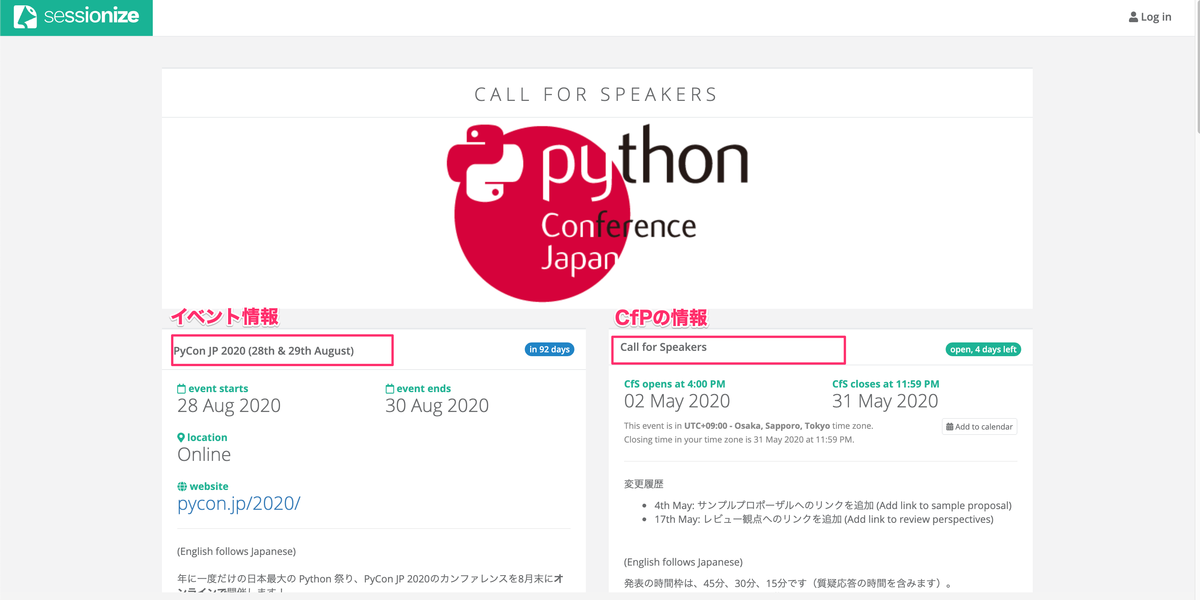Viewport: 1200px width, 600px height.
Task: Click the calendar icon next to 'event ends'
Action: pos(388,388)
